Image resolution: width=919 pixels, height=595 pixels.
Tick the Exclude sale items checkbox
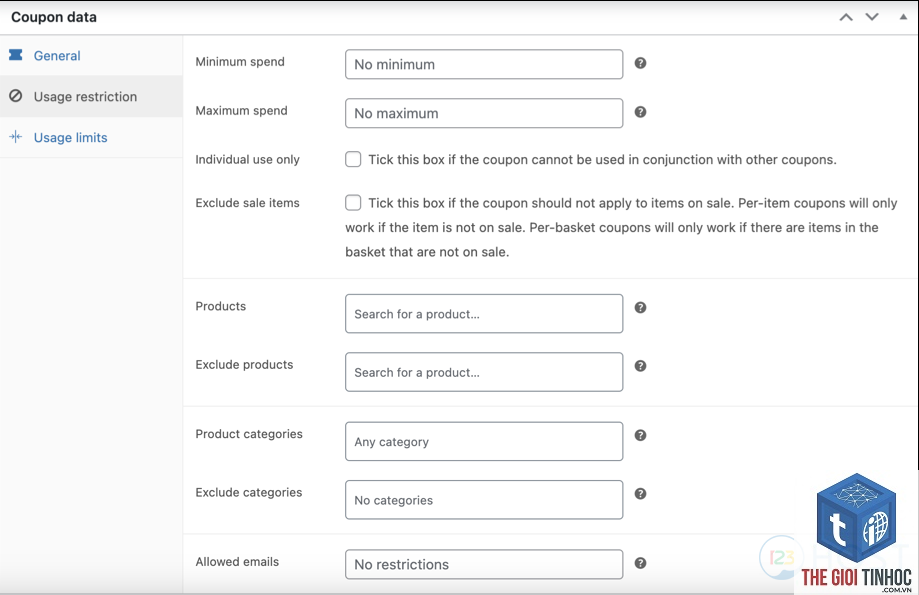coord(353,202)
